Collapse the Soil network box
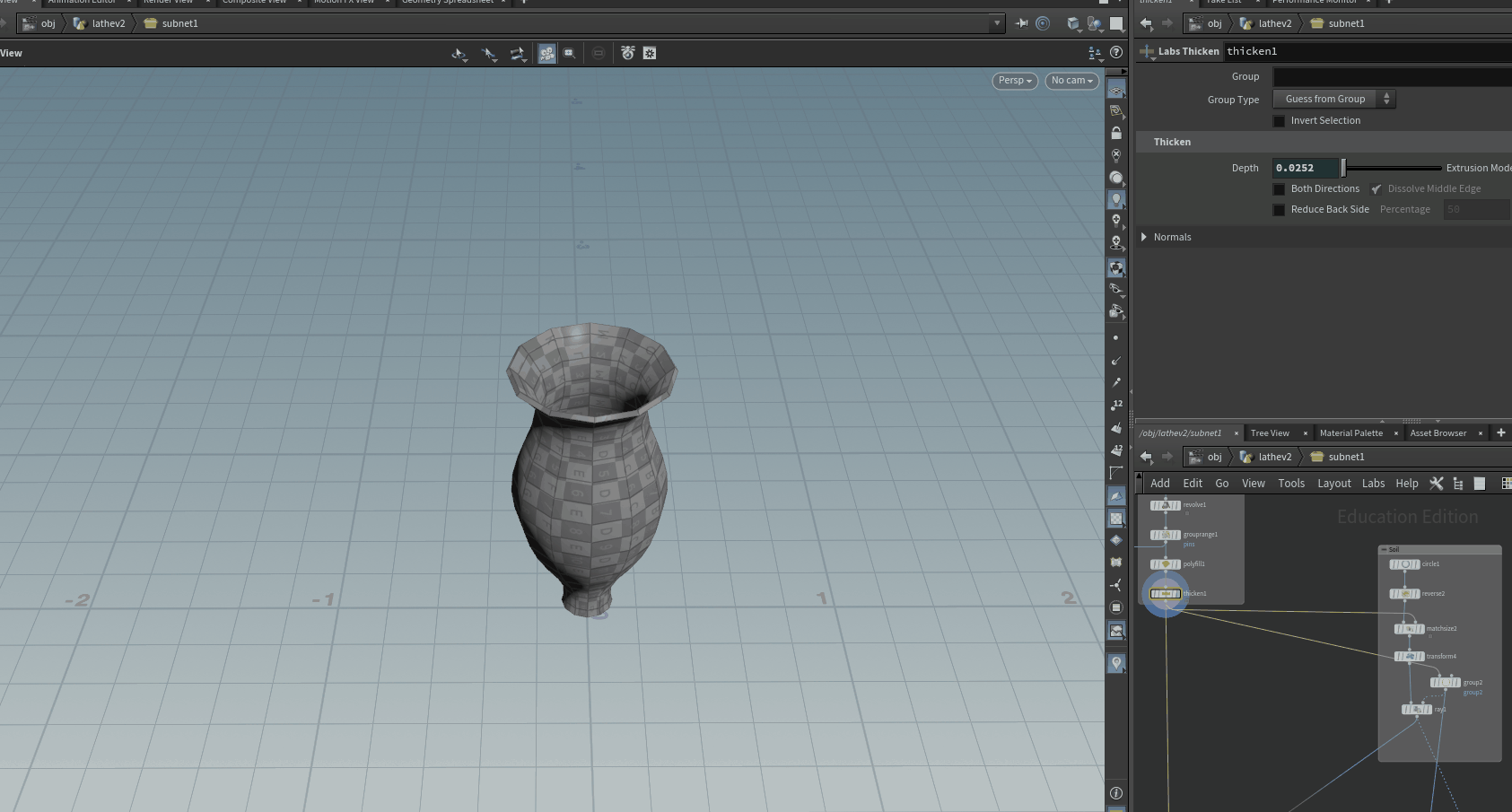Image resolution: width=1512 pixels, height=812 pixels. pyautogui.click(x=1385, y=549)
